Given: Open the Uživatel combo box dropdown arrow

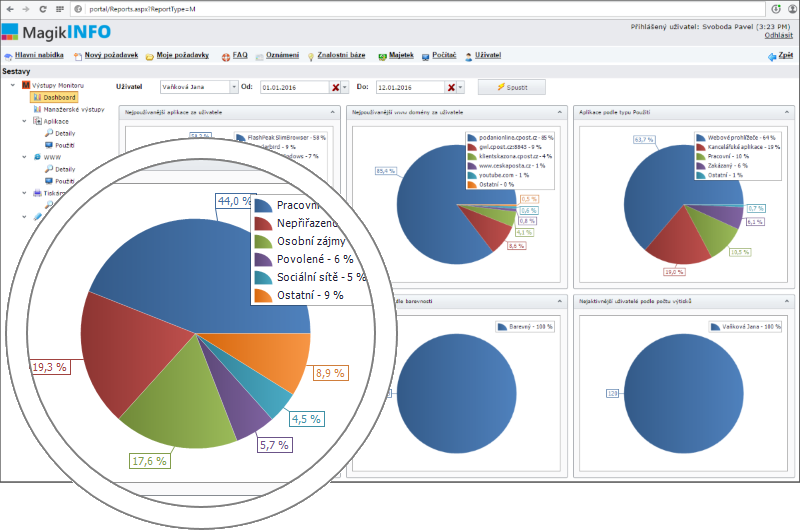Looking at the screenshot, I should pos(234,87).
